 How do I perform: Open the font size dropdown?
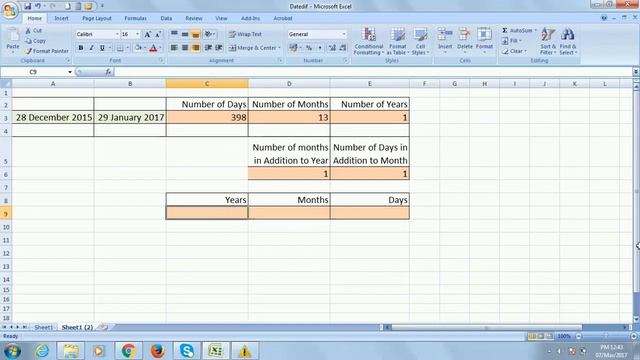click(x=138, y=34)
